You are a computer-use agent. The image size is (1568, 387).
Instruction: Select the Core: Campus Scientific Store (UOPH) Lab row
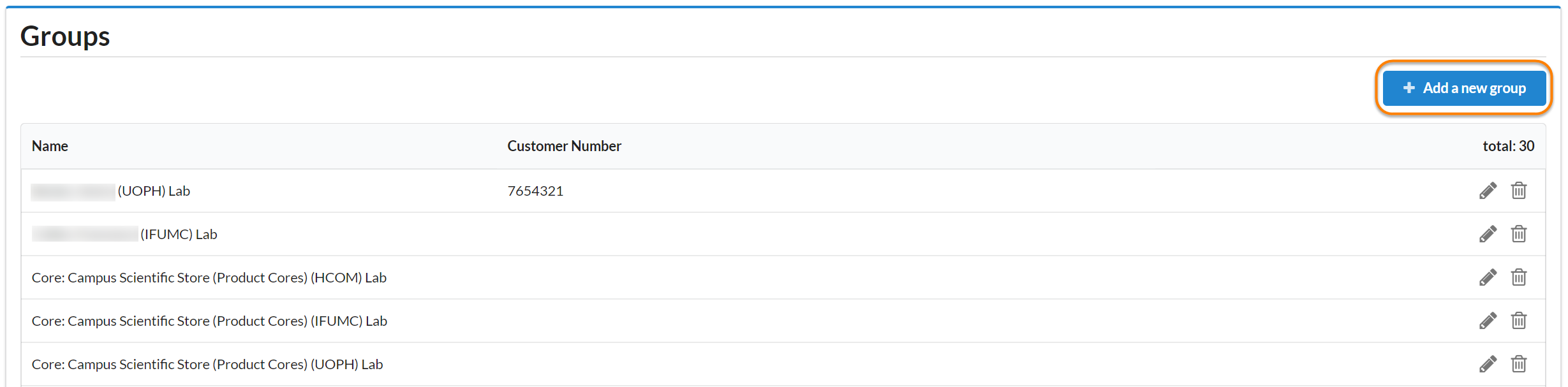tap(207, 365)
